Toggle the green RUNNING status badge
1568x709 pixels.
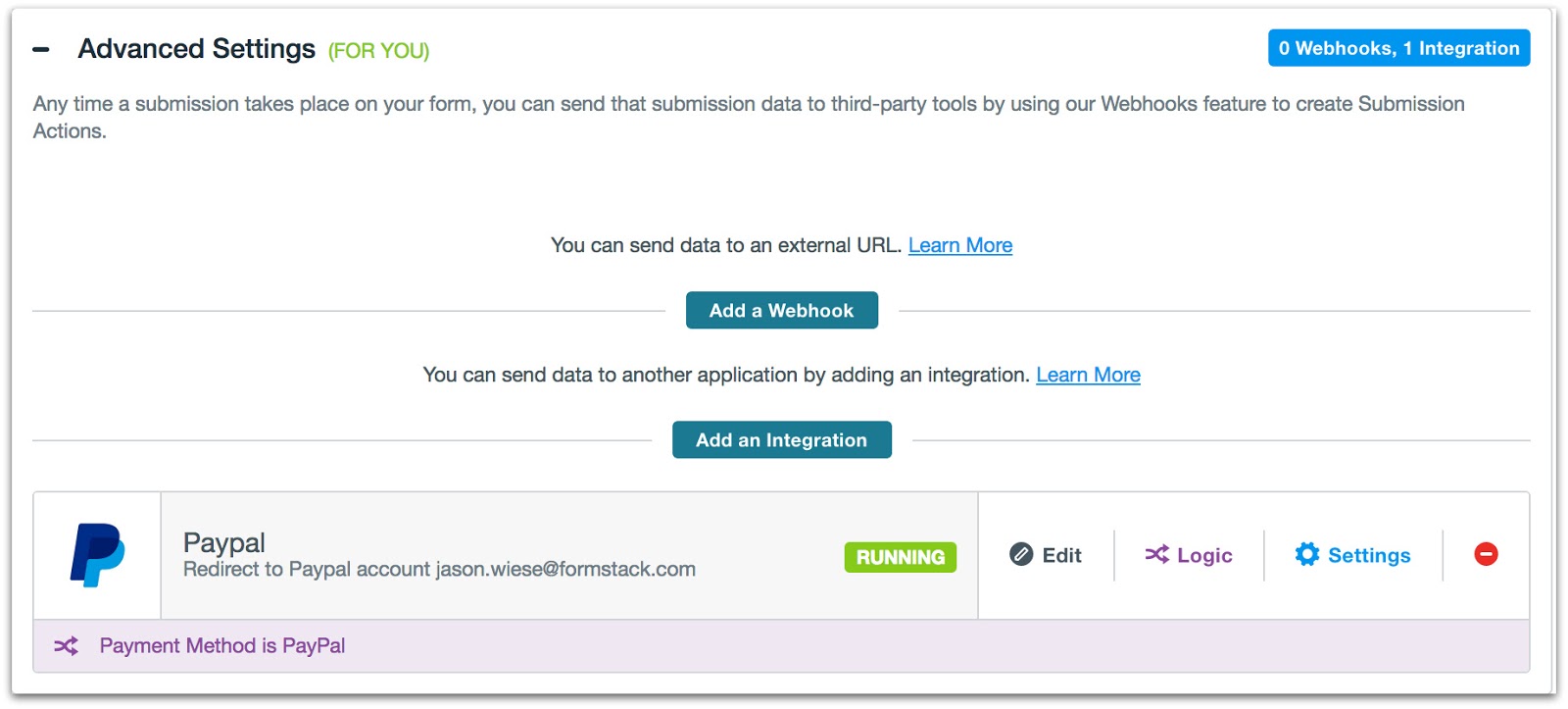click(x=900, y=557)
